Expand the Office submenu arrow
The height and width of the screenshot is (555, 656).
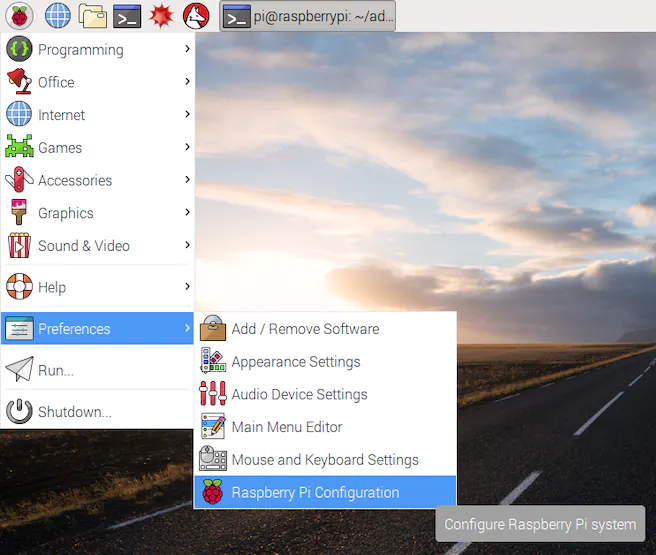coord(187,82)
